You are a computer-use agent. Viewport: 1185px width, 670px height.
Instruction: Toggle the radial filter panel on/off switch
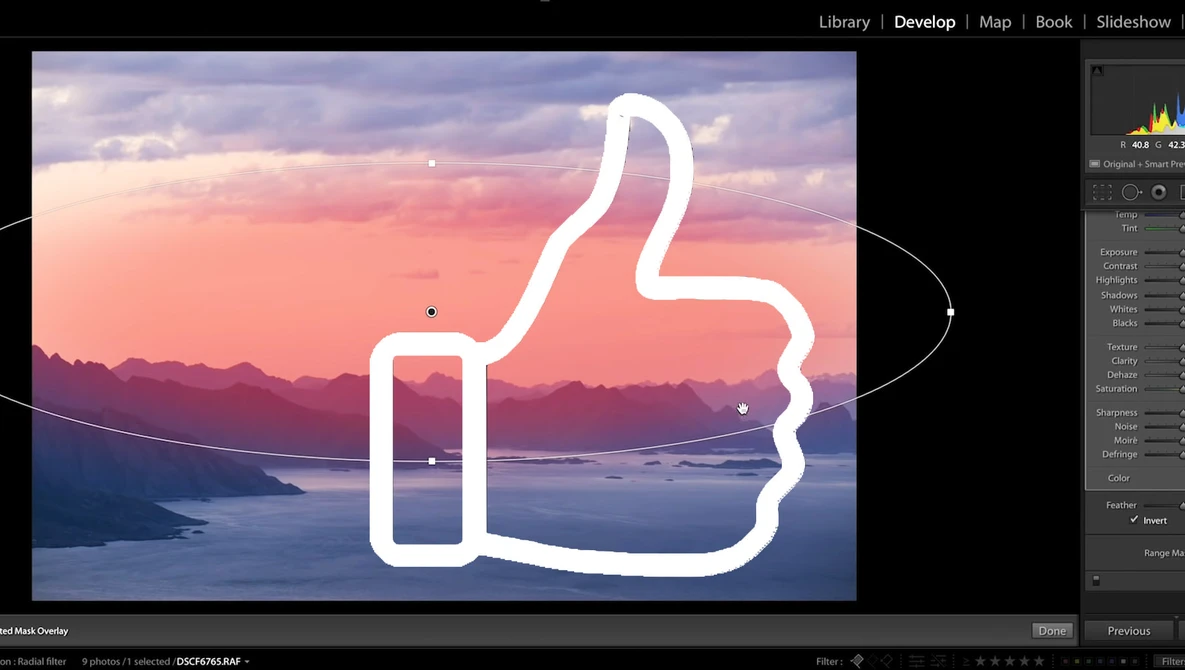[1096, 580]
